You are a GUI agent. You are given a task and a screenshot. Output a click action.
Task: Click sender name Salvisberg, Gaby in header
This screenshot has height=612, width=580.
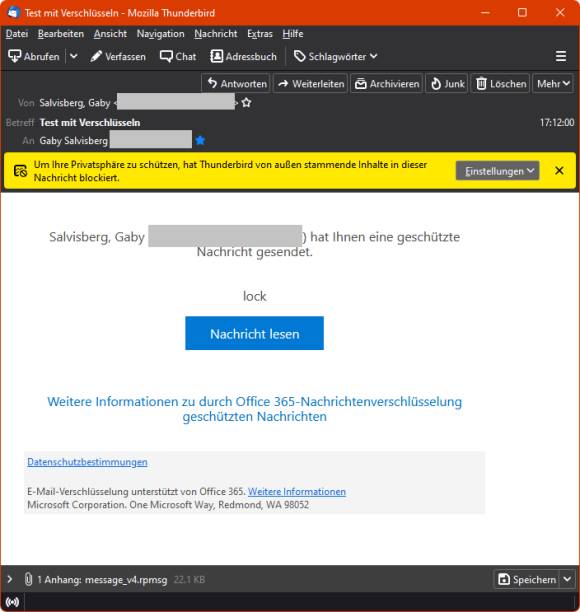[x=75, y=103]
